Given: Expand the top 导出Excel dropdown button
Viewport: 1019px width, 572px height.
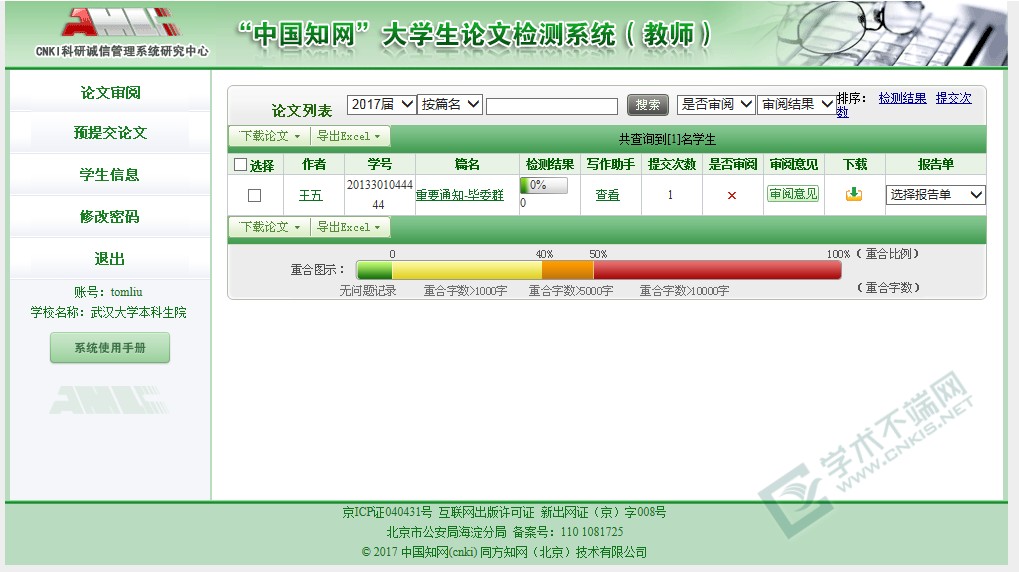Looking at the screenshot, I should tap(350, 136).
